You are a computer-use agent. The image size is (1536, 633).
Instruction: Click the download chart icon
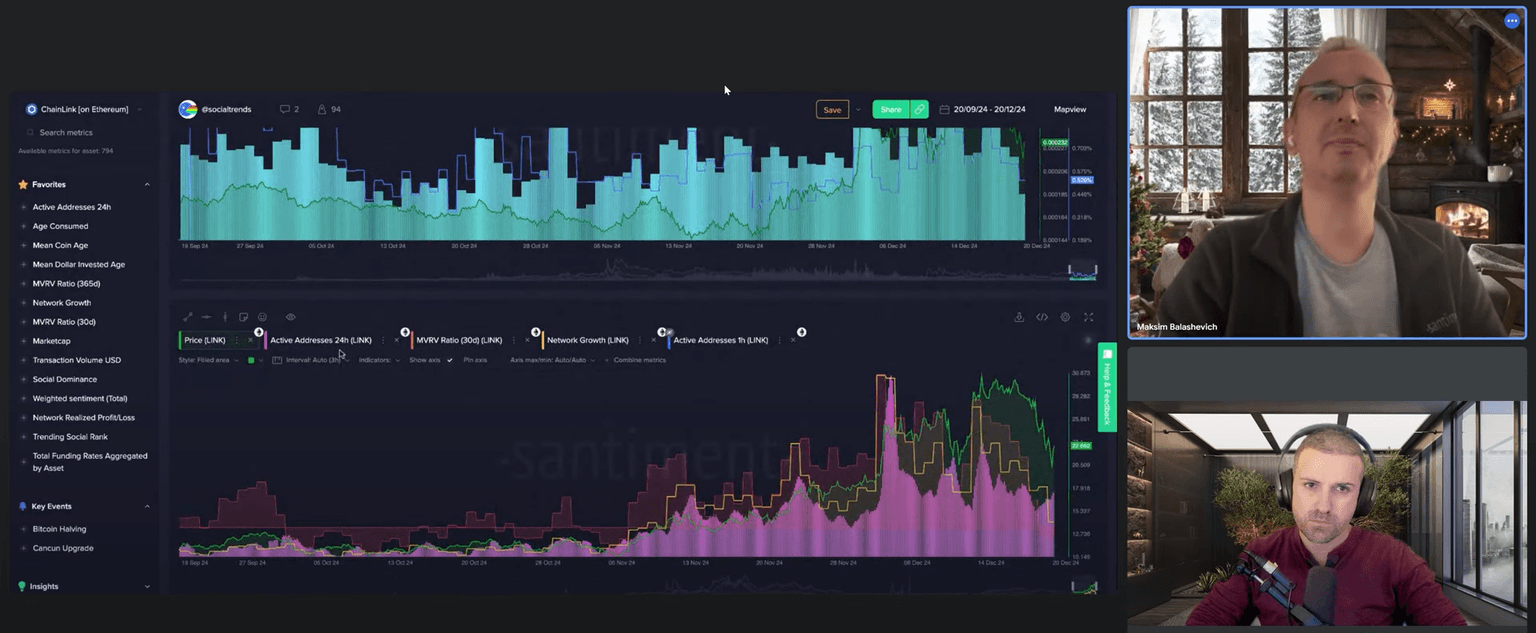pyautogui.click(x=1019, y=317)
